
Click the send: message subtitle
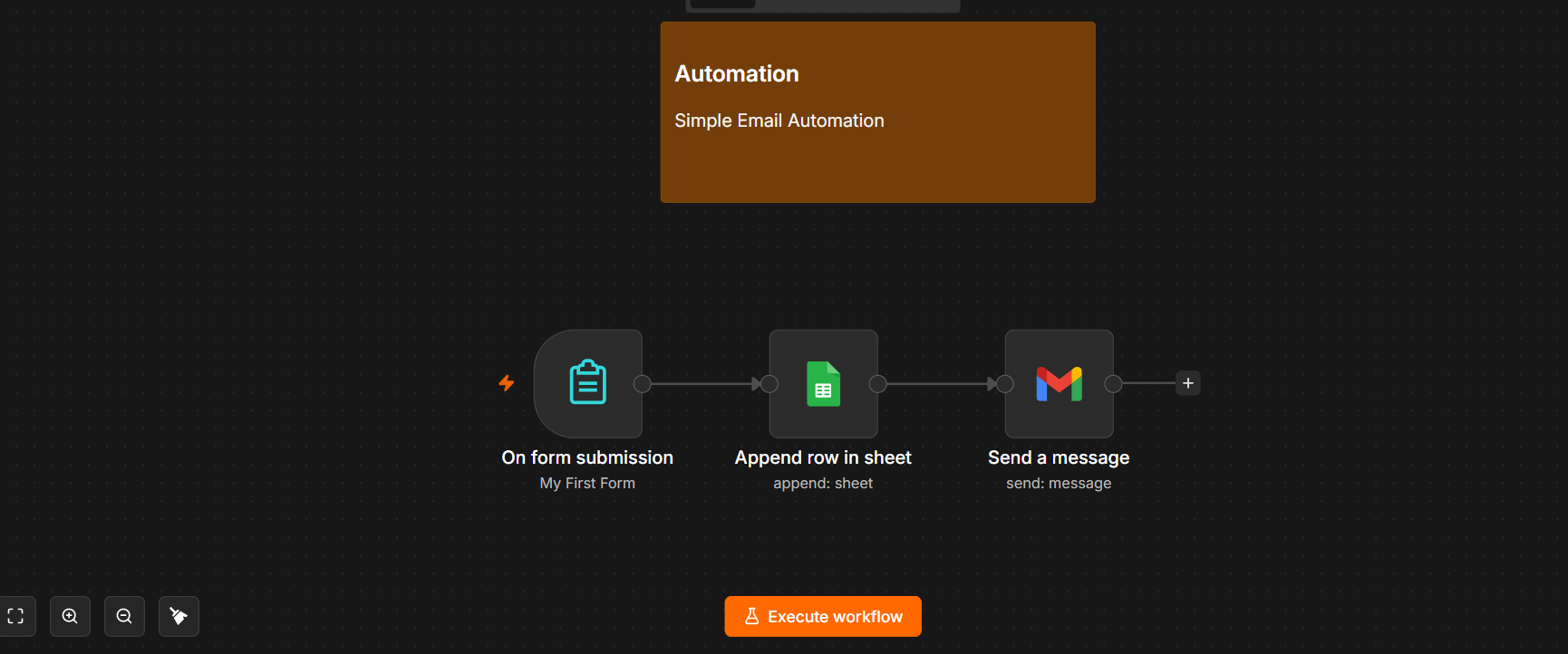pos(1059,483)
